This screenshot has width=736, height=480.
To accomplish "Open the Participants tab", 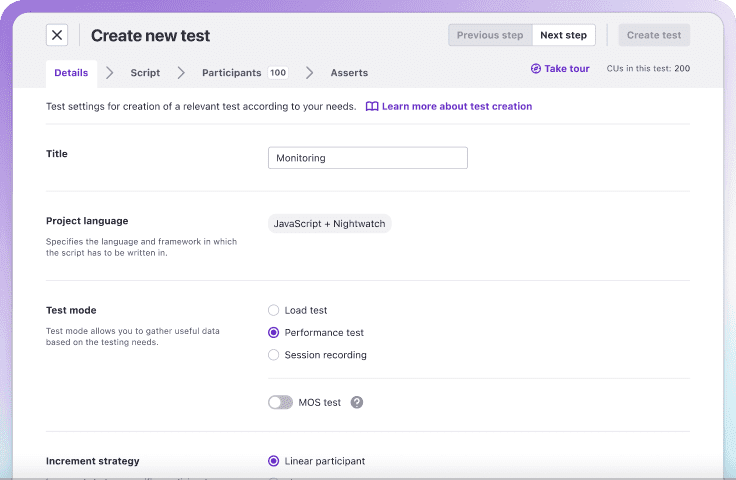I will [231, 73].
